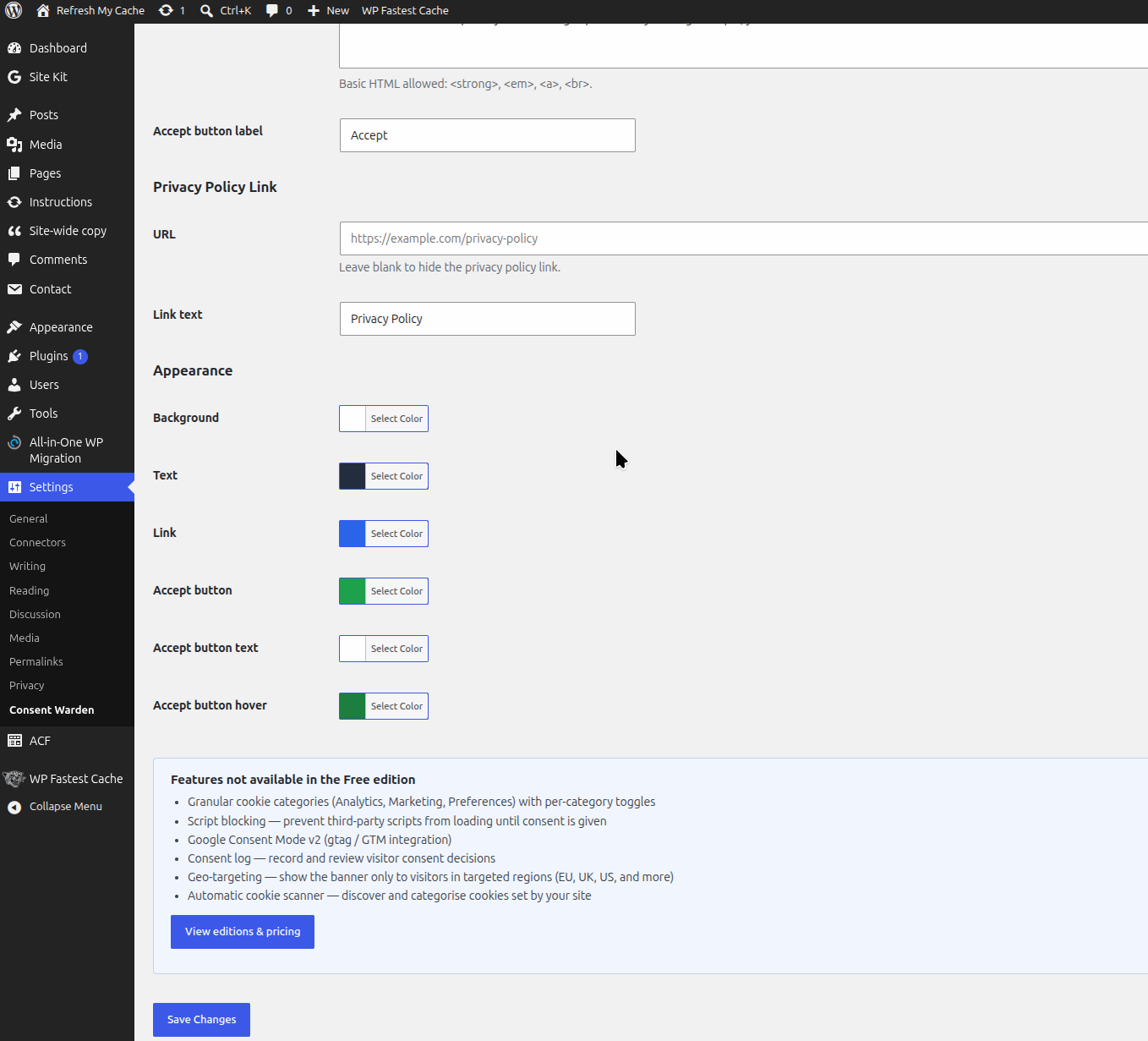1148x1041 pixels.
Task: Click the Plugins plug icon
Action: 14,356
